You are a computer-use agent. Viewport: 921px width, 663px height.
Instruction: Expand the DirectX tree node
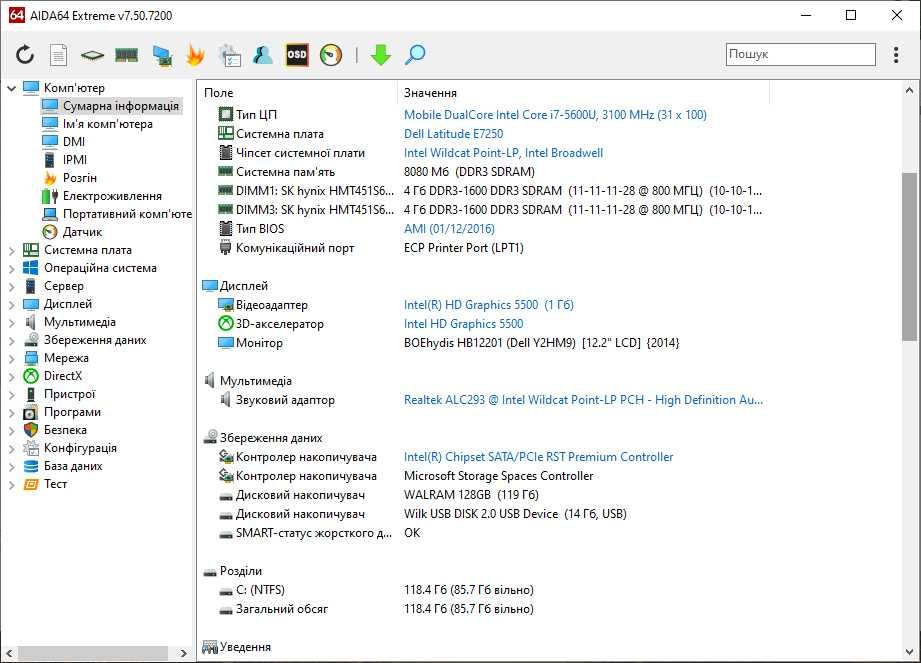pyautogui.click(x=11, y=377)
